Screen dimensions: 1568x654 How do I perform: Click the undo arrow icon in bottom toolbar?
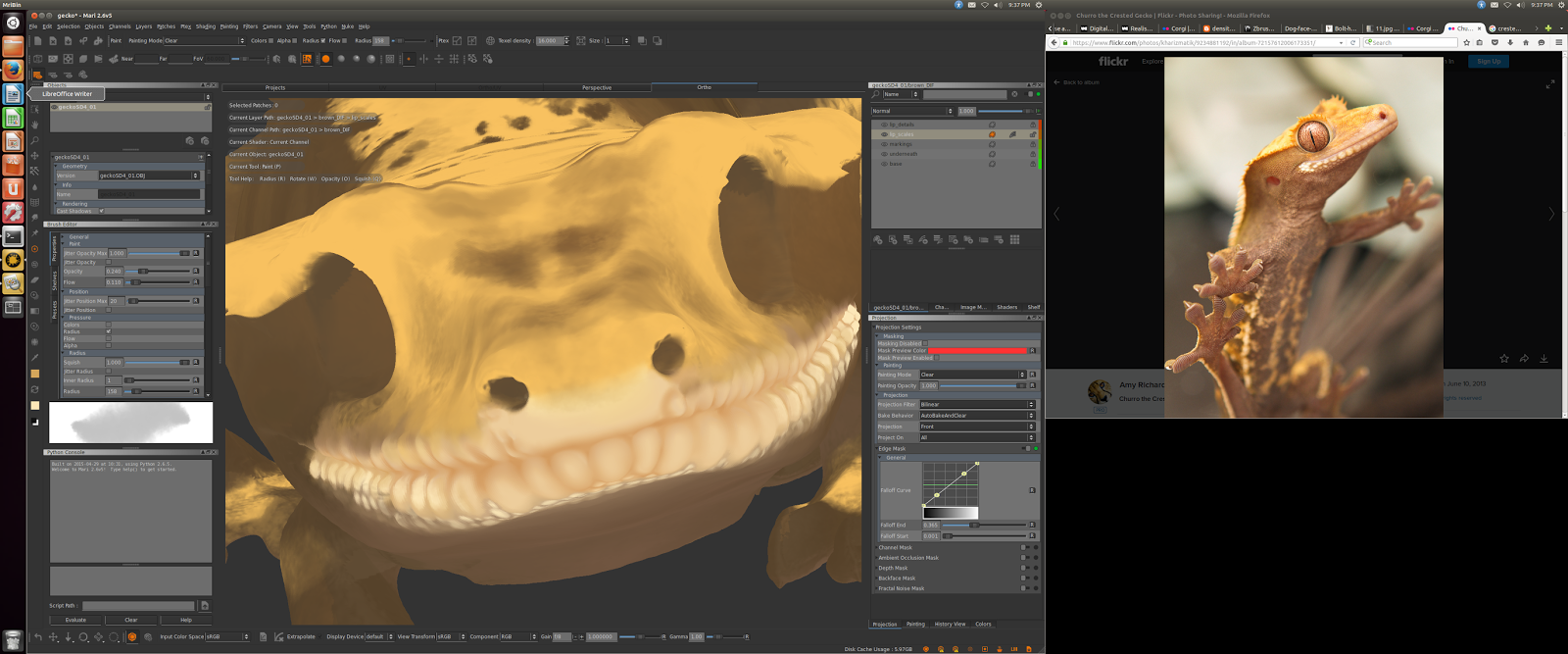click(38, 636)
